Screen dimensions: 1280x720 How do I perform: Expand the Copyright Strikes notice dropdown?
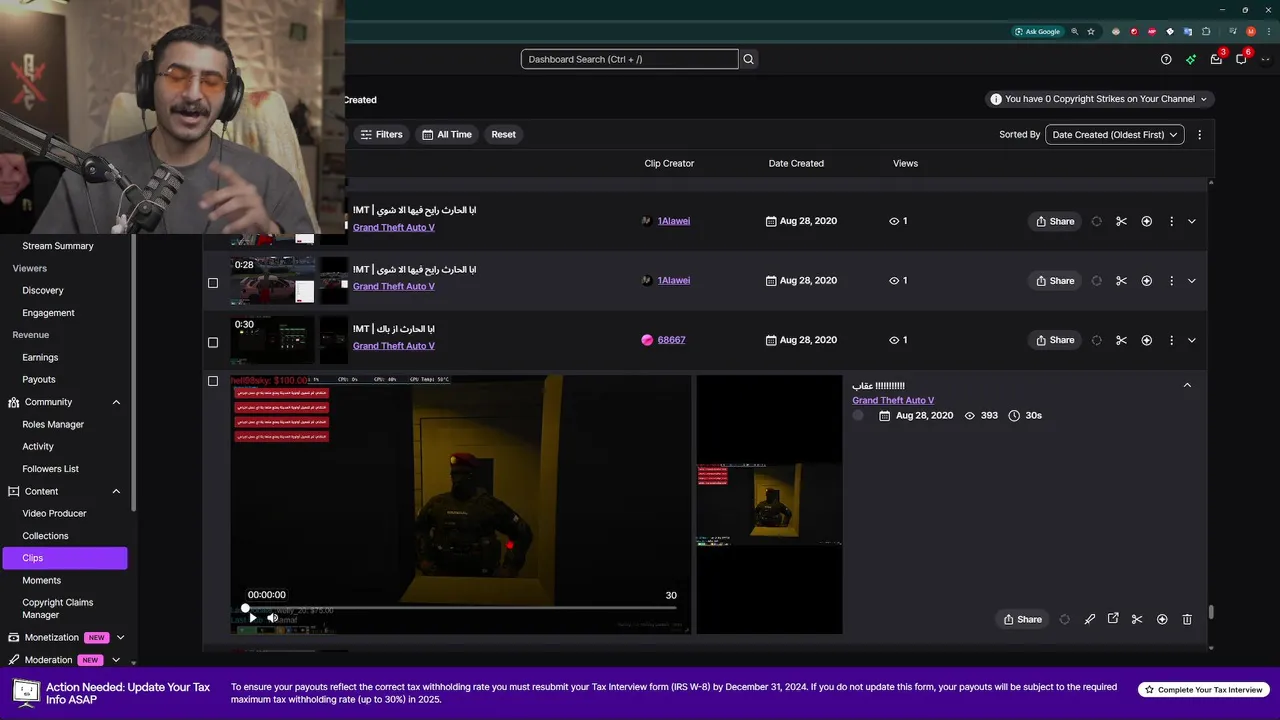pos(1099,99)
